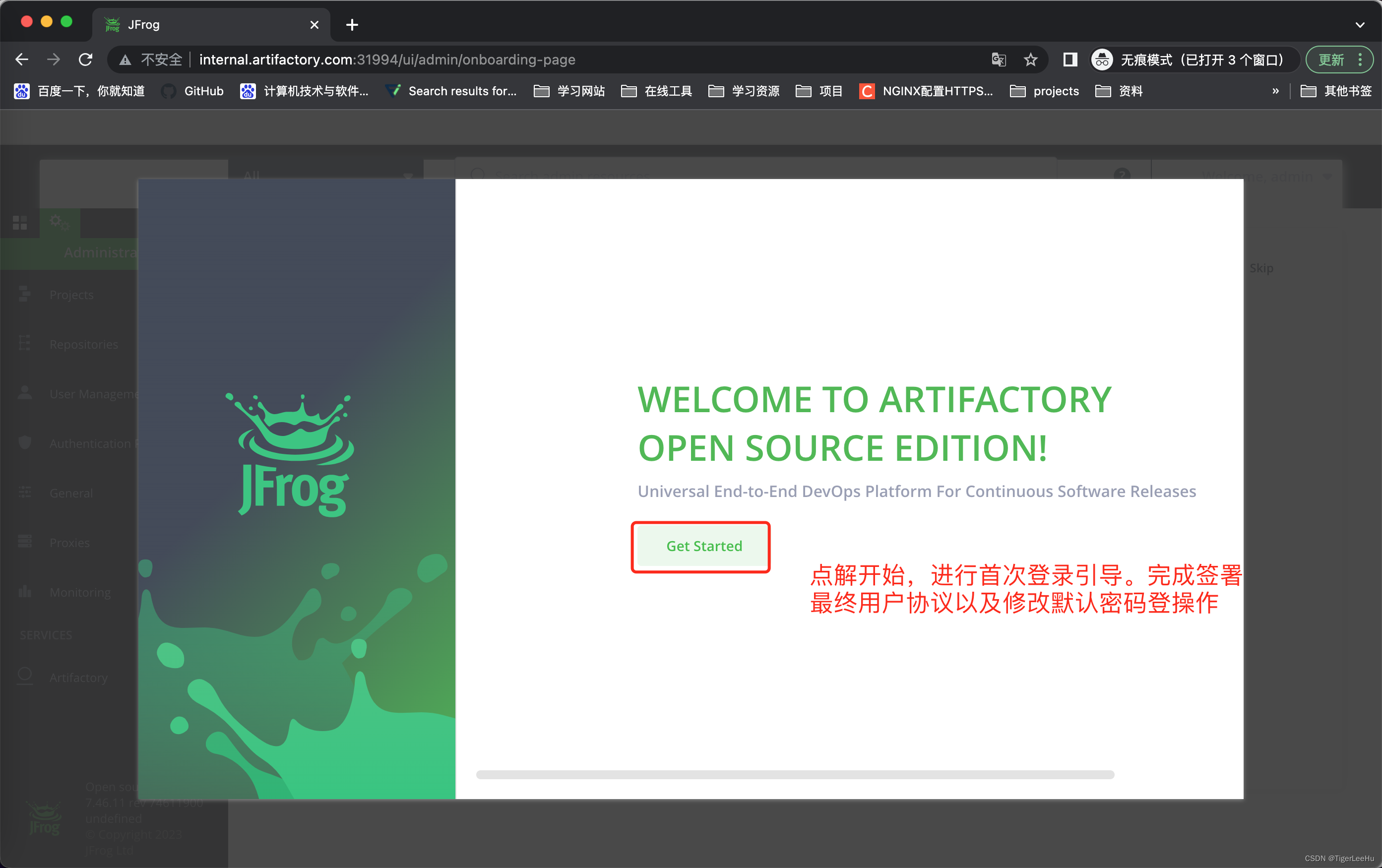Expand the hidden bookmarks overflow chevron
Screen dimensions: 1382x868
click(1275, 91)
